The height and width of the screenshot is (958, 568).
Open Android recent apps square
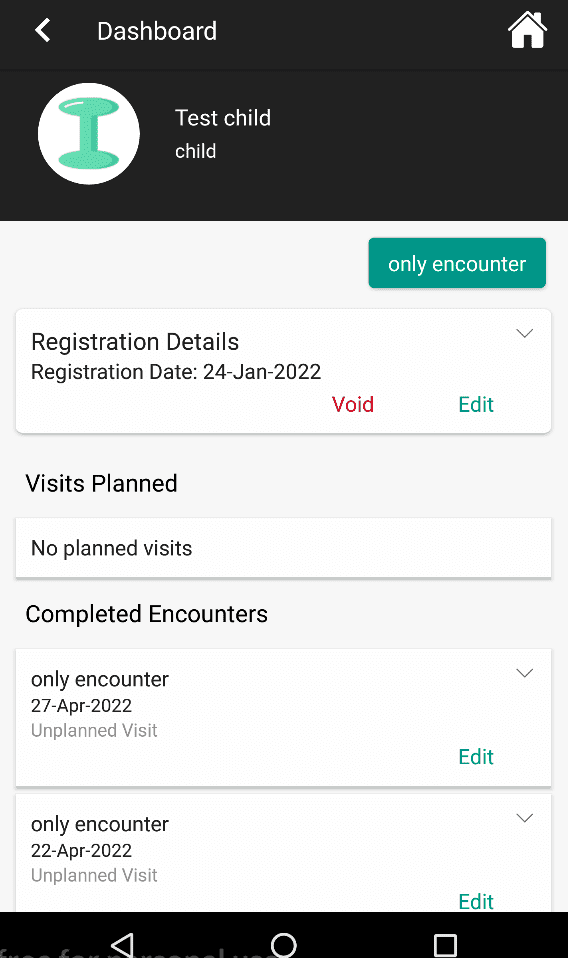point(445,945)
